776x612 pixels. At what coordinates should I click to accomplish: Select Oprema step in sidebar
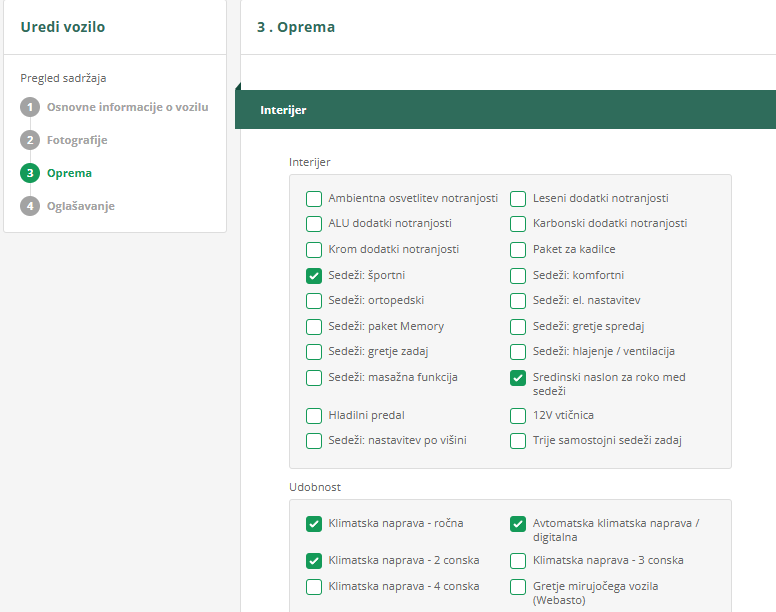pyautogui.click(x=69, y=173)
